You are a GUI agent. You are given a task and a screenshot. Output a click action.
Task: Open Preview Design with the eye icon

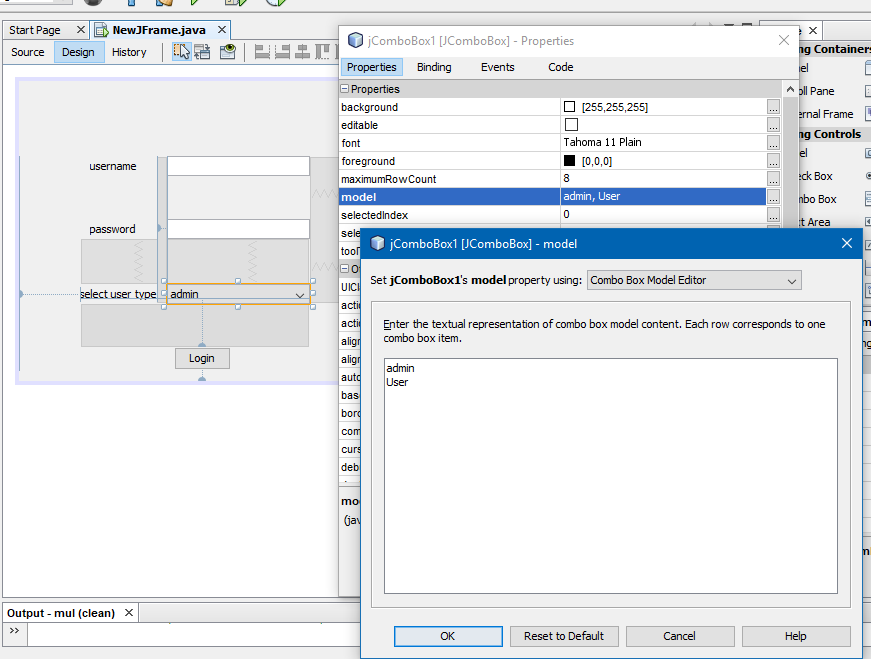point(227,52)
